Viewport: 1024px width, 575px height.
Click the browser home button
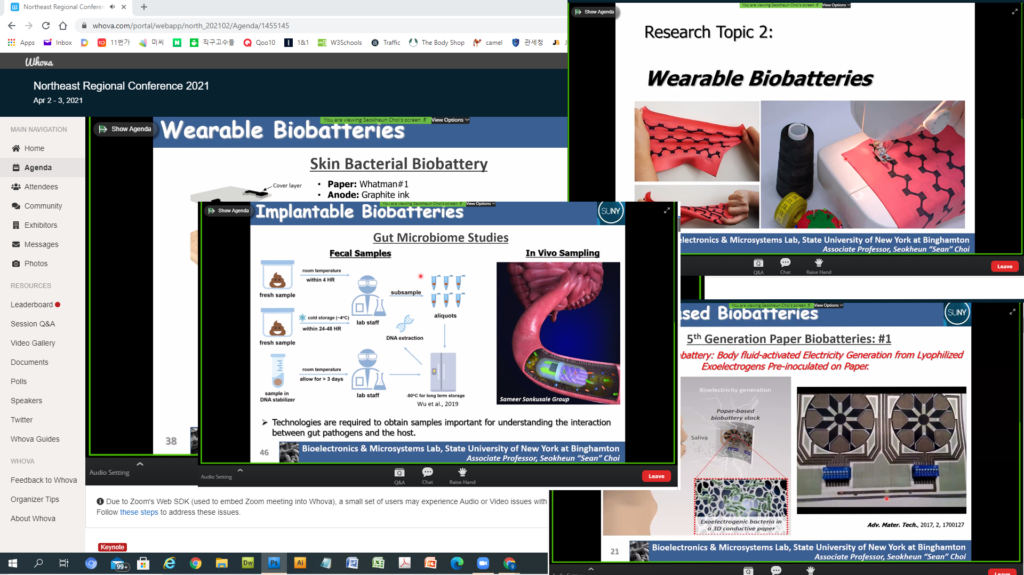click(x=63, y=25)
